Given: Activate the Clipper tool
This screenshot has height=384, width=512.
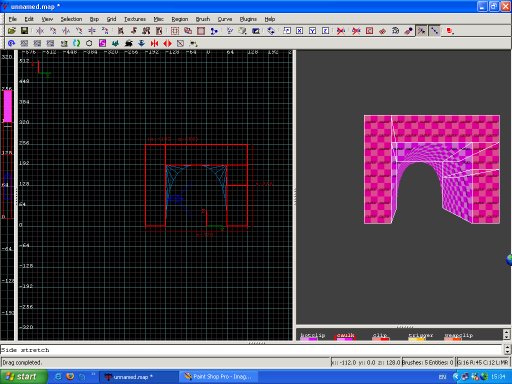Looking at the screenshot, I should point(214,31).
